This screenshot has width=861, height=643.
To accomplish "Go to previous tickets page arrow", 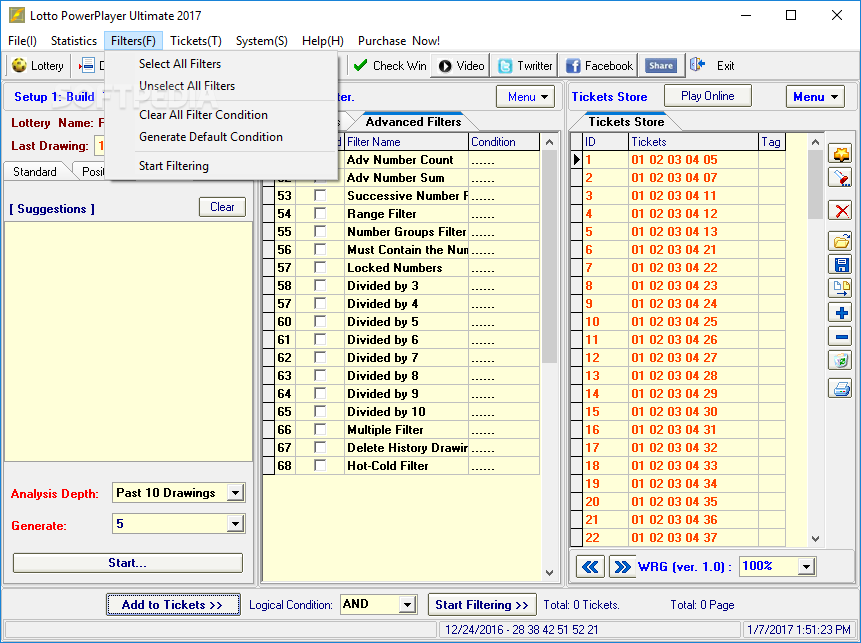I will pos(590,567).
